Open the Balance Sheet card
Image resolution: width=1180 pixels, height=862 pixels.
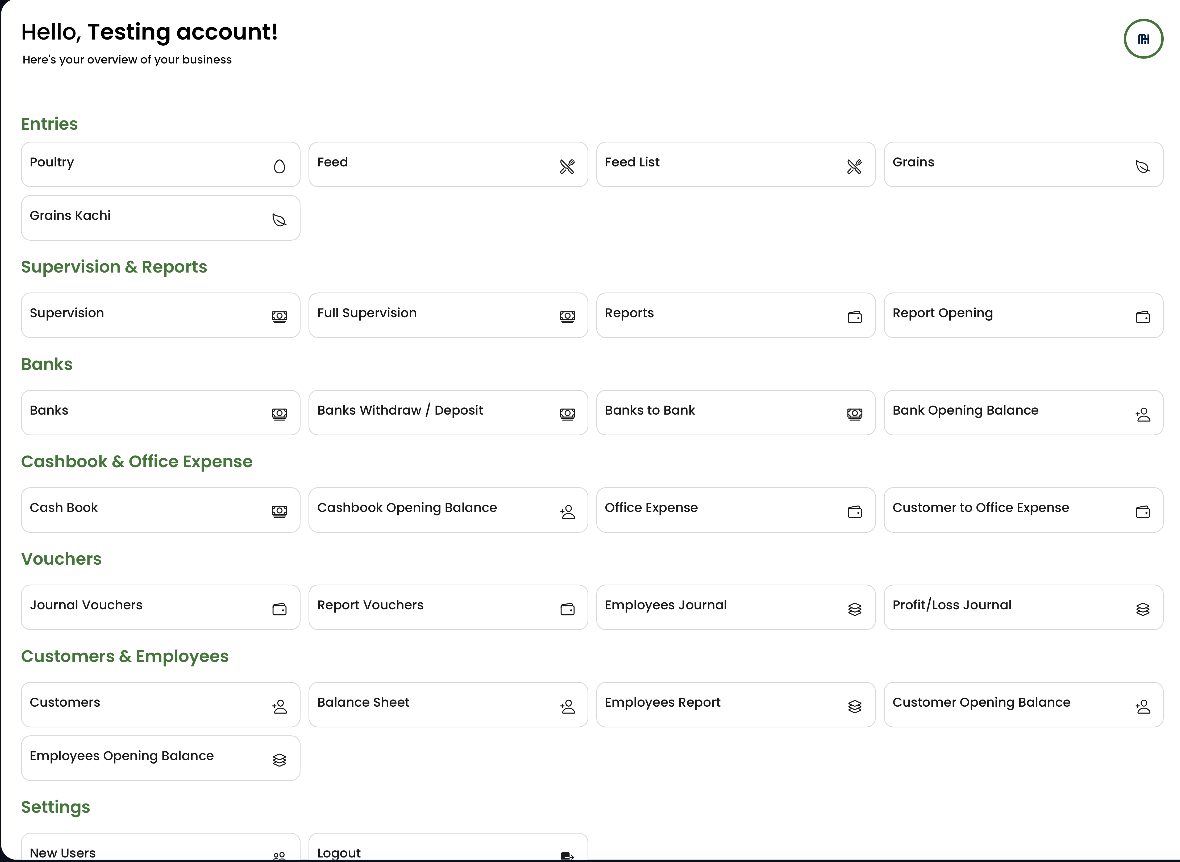(448, 704)
